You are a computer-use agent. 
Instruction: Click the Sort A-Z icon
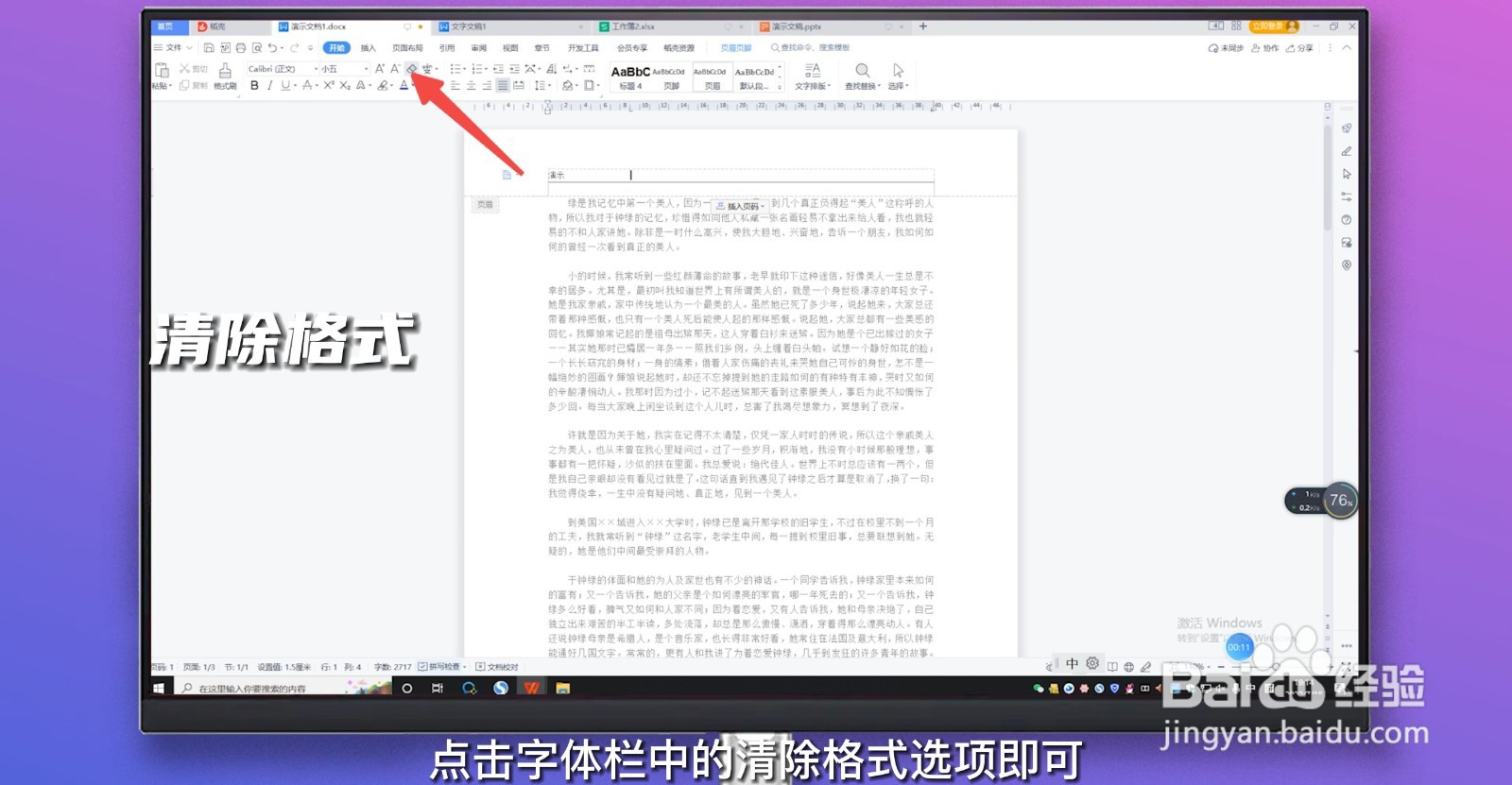(551, 68)
